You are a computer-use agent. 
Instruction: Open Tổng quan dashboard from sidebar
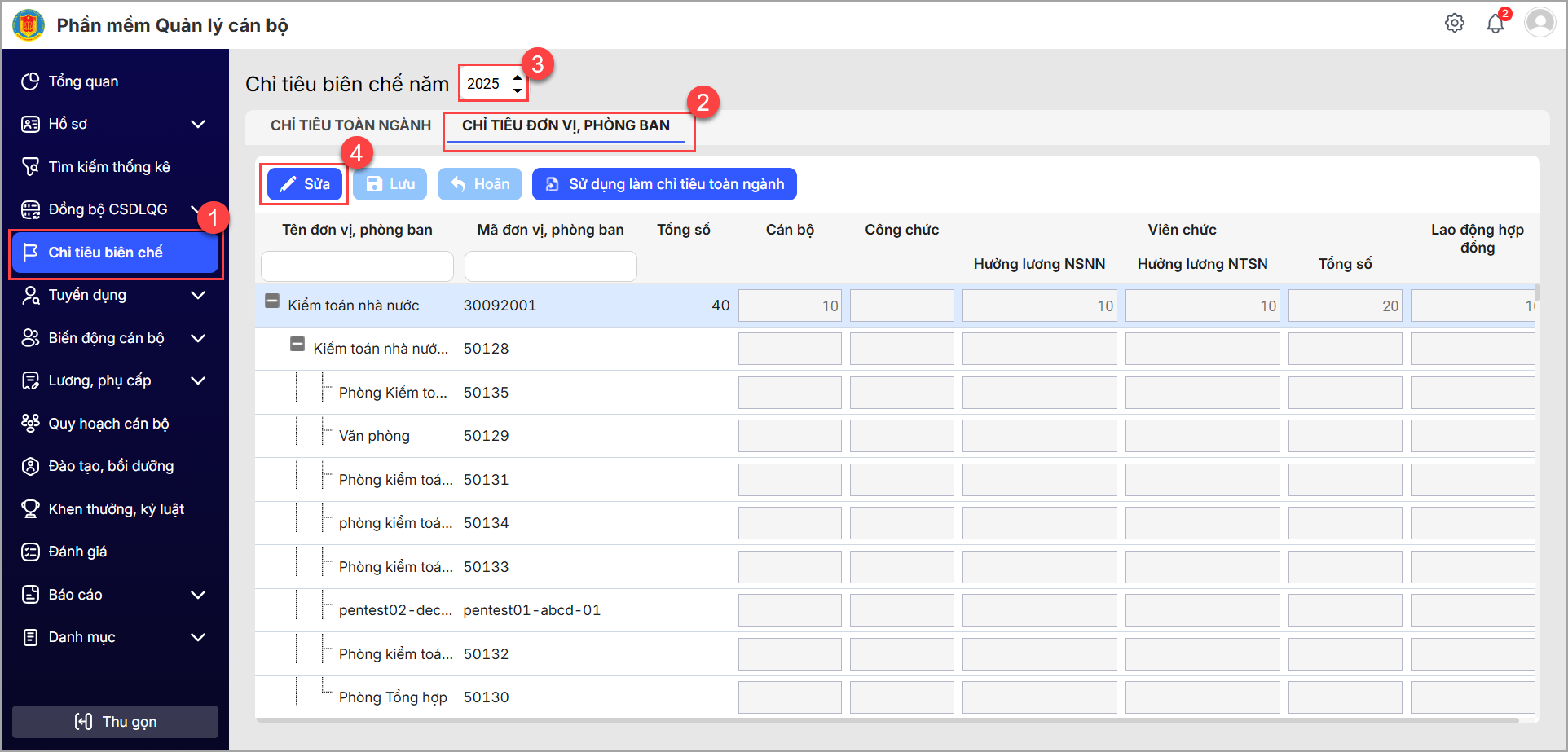(83, 81)
